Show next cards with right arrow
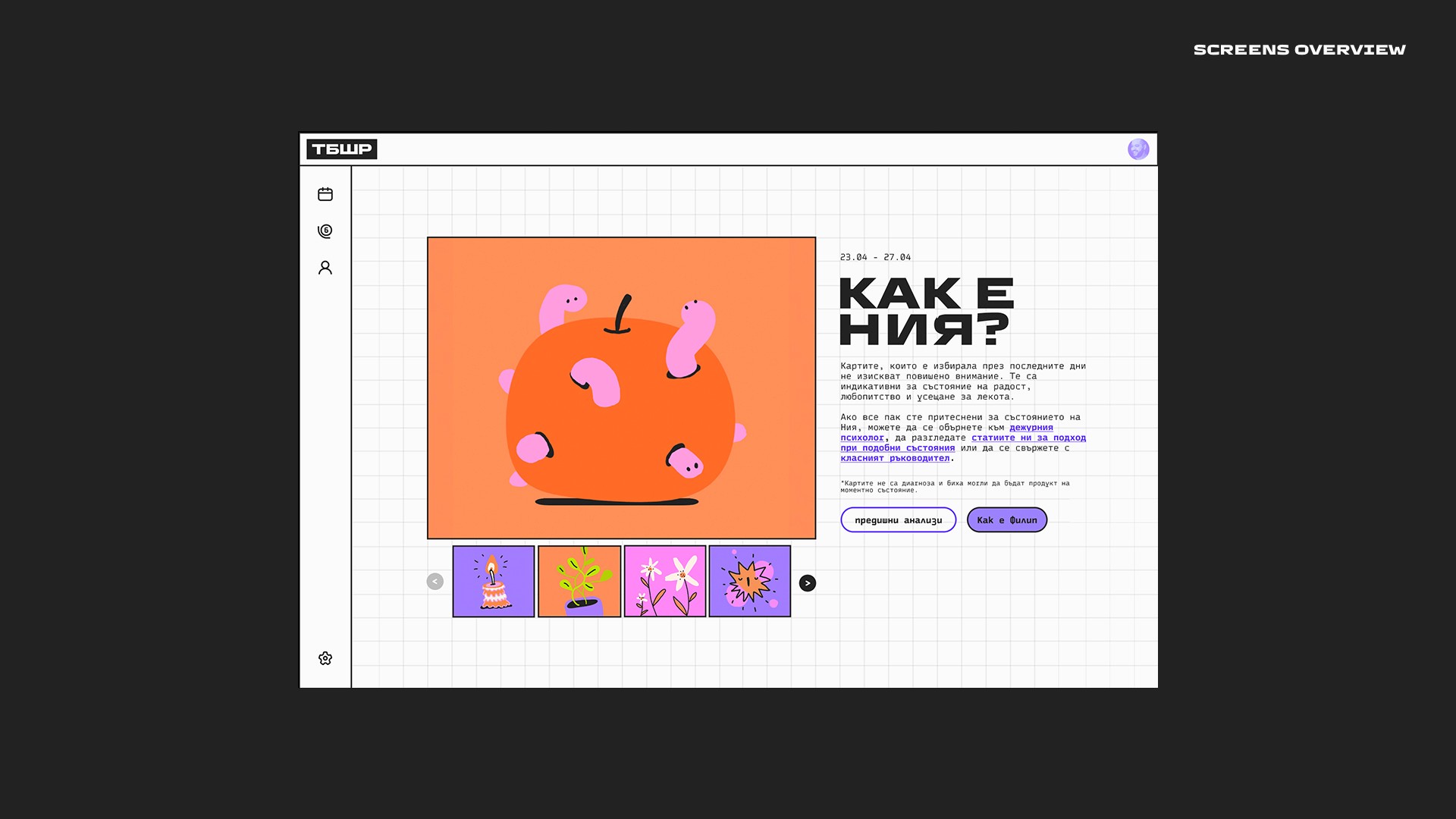Screen dimensions: 1456x819 [808, 582]
